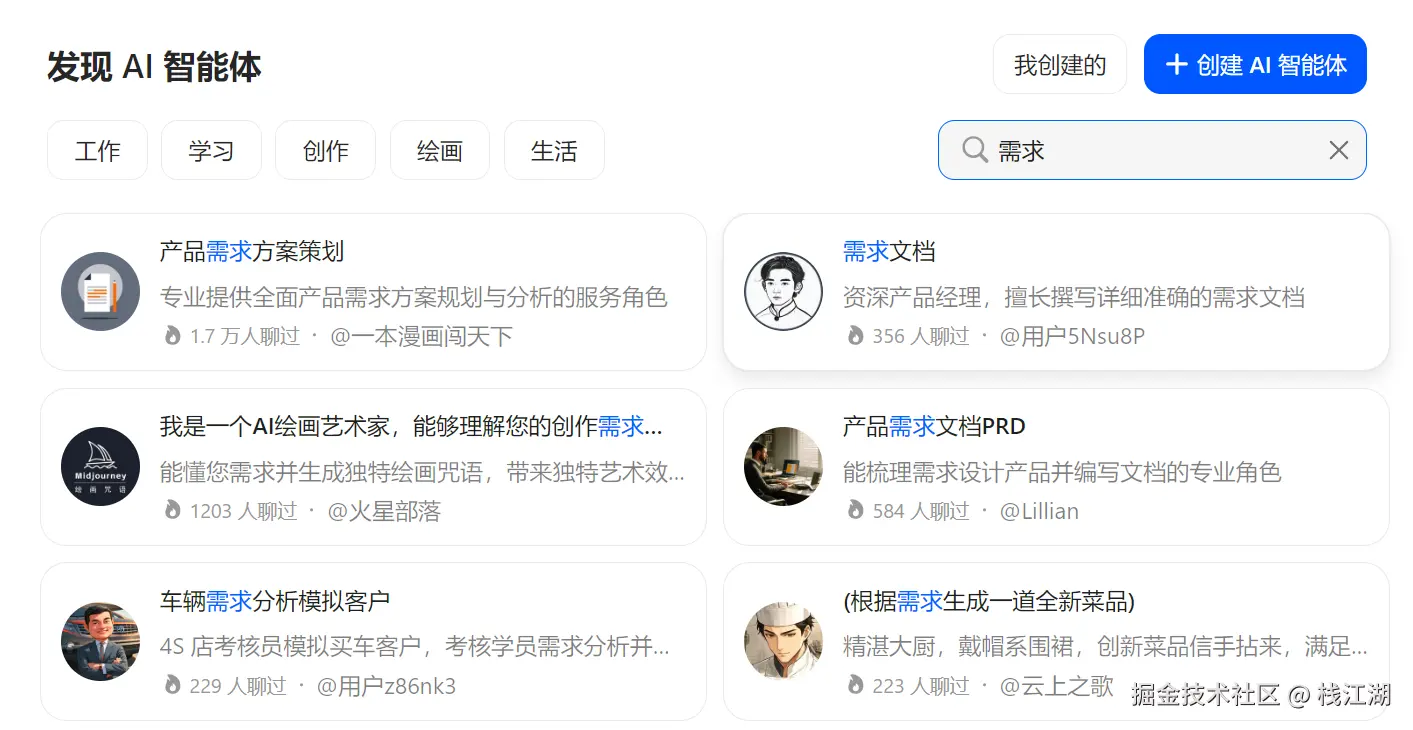Choose the 绘画 category filter

coord(440,151)
